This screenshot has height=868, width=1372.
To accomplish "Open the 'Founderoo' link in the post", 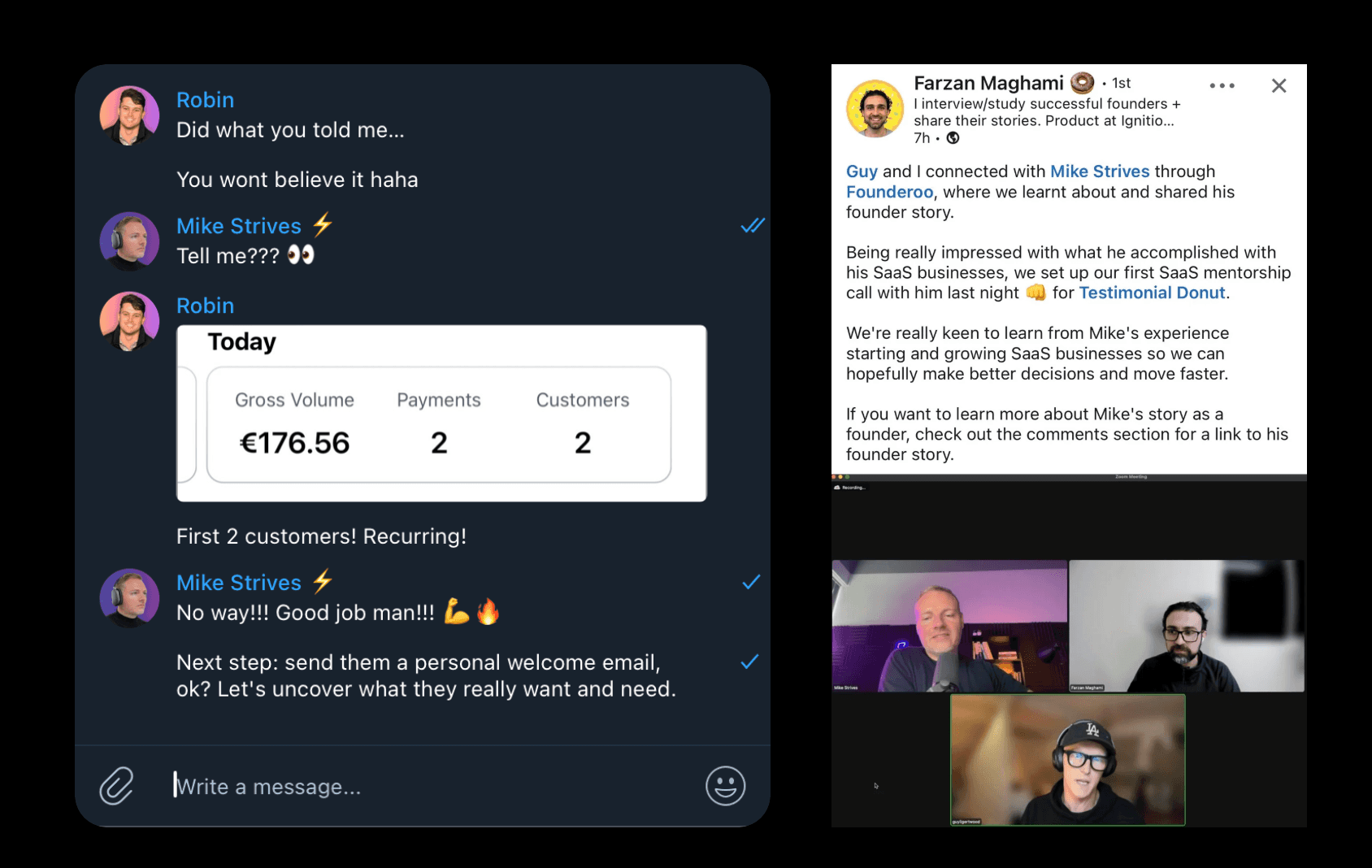I will point(889,192).
